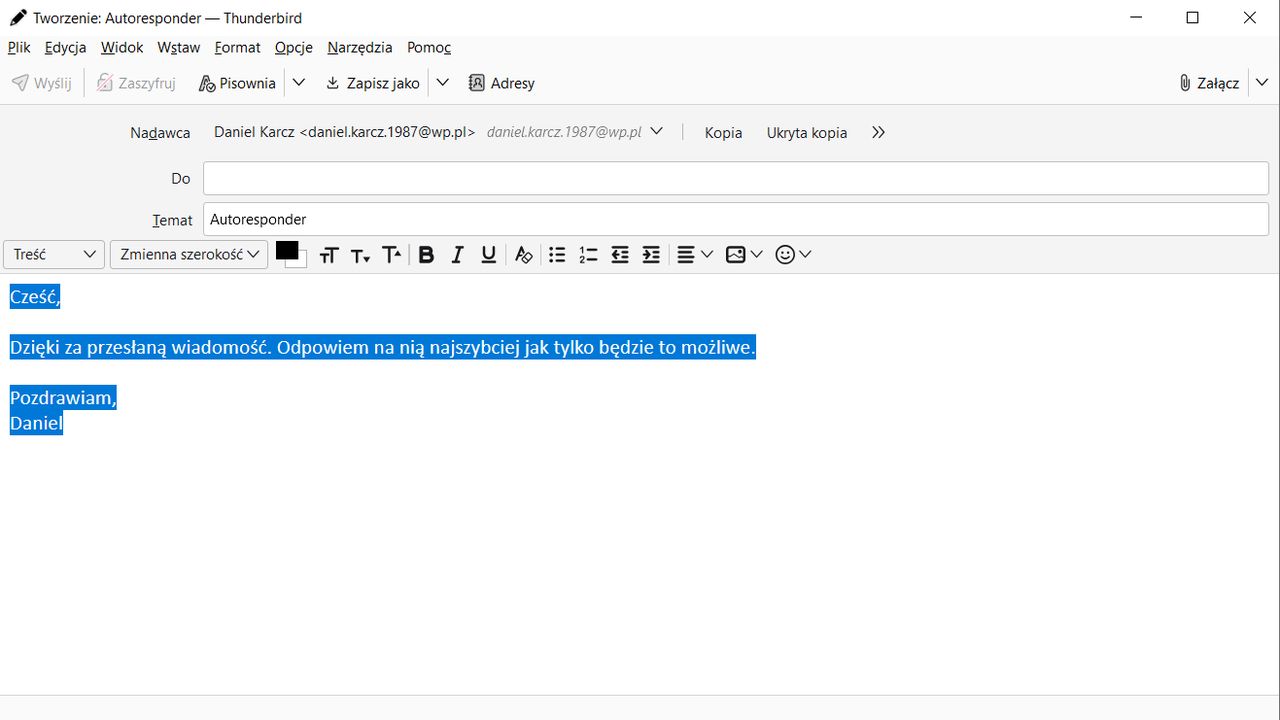This screenshot has width=1280, height=720.
Task: Click the Pisownia spelling button
Action: tap(237, 83)
